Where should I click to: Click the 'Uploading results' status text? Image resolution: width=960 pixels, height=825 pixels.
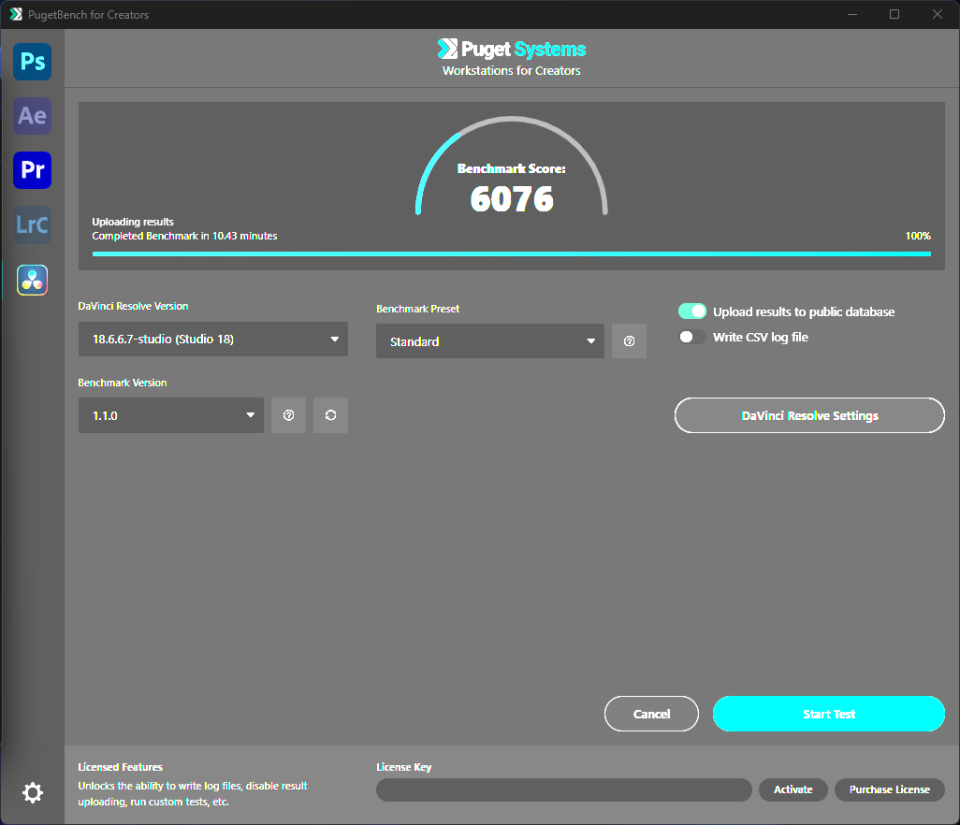133,222
